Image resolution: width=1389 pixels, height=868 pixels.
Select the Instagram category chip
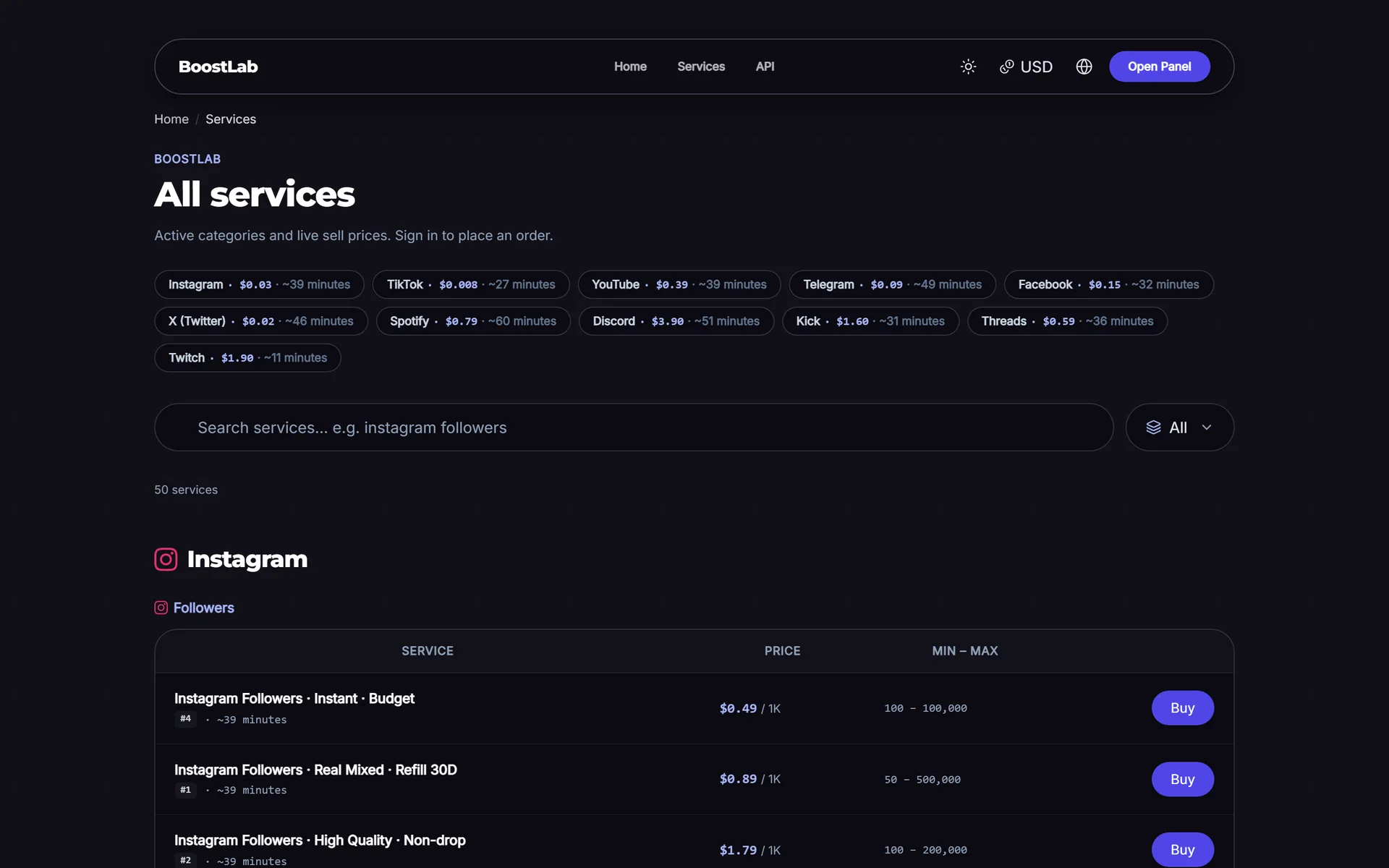point(259,284)
